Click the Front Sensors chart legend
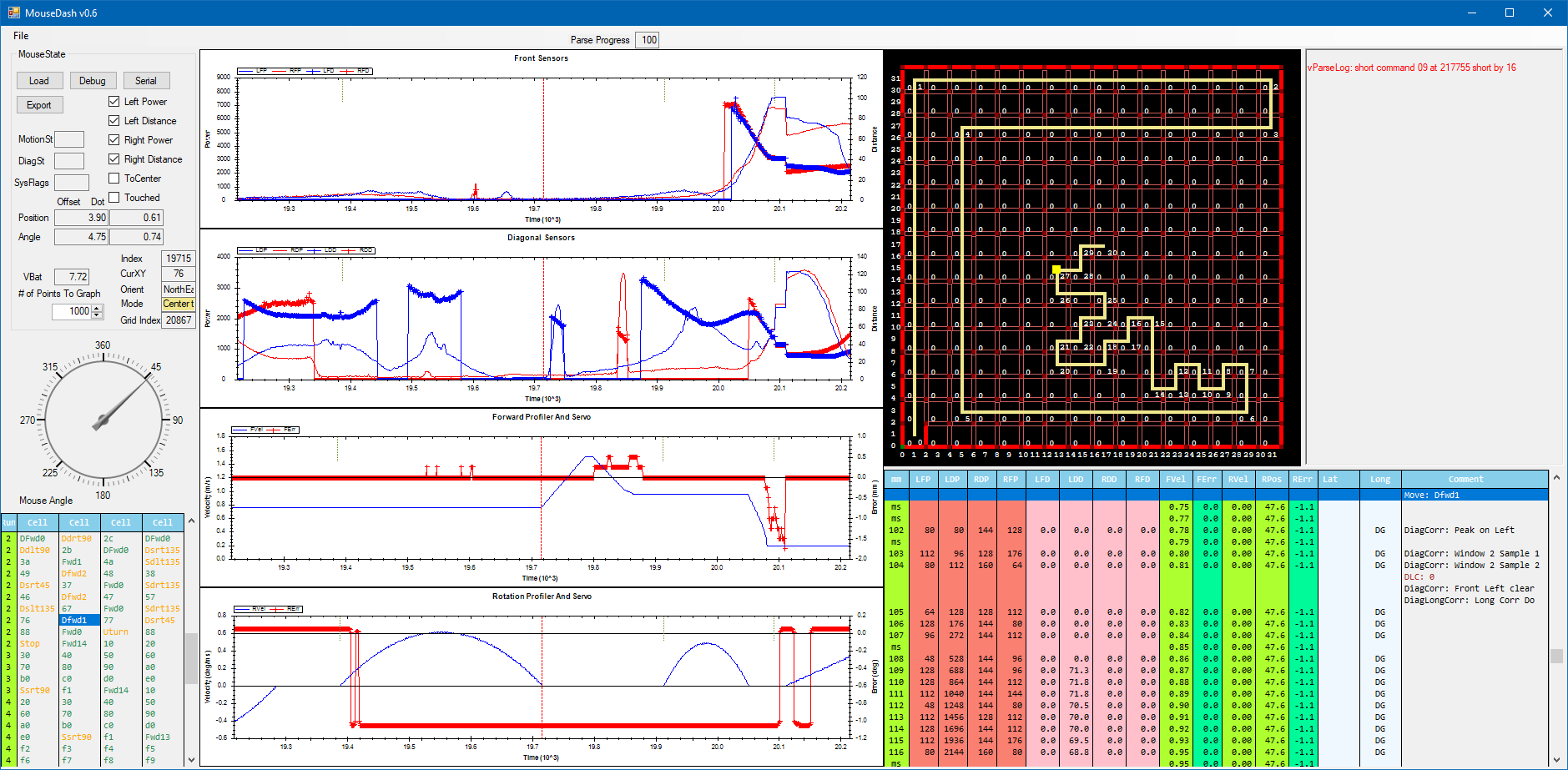 (305, 71)
